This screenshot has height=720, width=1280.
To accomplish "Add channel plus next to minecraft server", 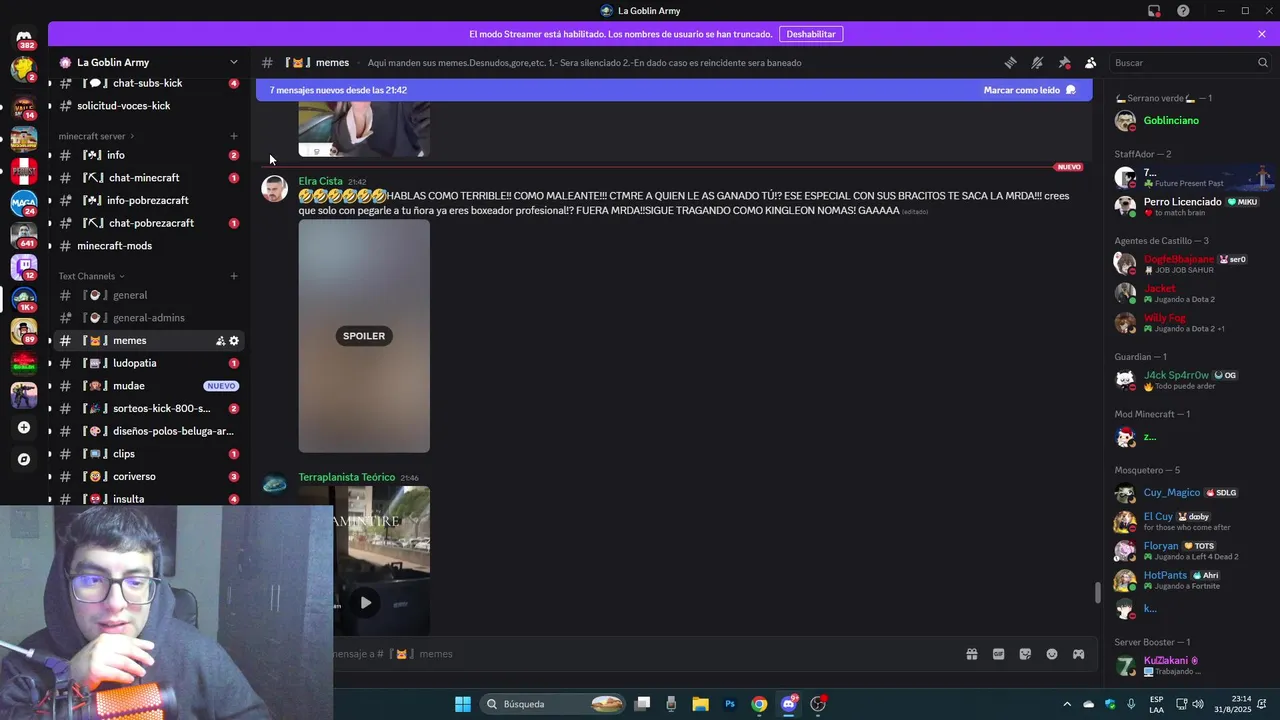I will (234, 136).
